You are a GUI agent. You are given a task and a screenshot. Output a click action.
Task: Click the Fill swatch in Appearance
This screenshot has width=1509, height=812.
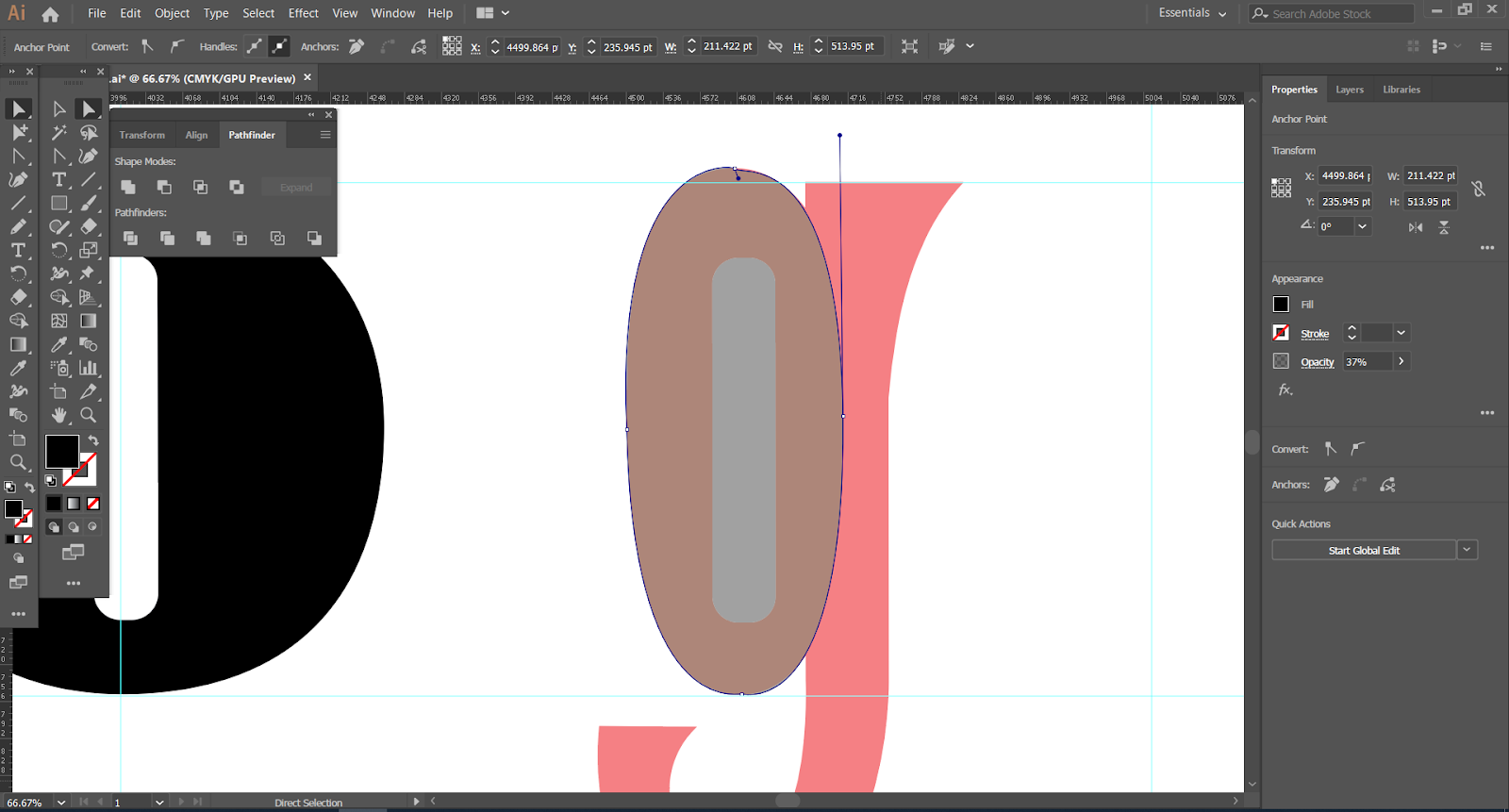point(1281,305)
